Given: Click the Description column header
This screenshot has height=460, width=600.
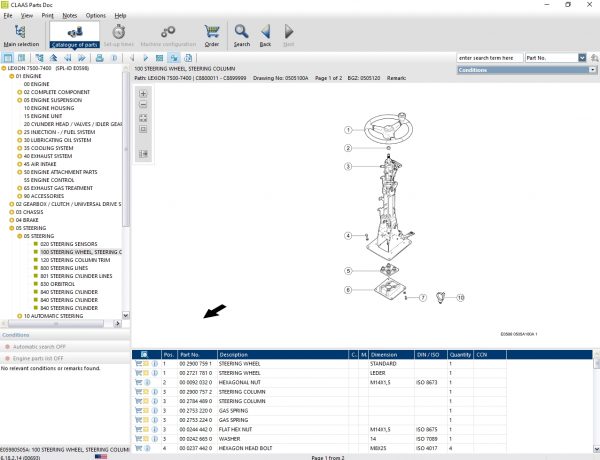Looking at the screenshot, I should click(x=234, y=354).
